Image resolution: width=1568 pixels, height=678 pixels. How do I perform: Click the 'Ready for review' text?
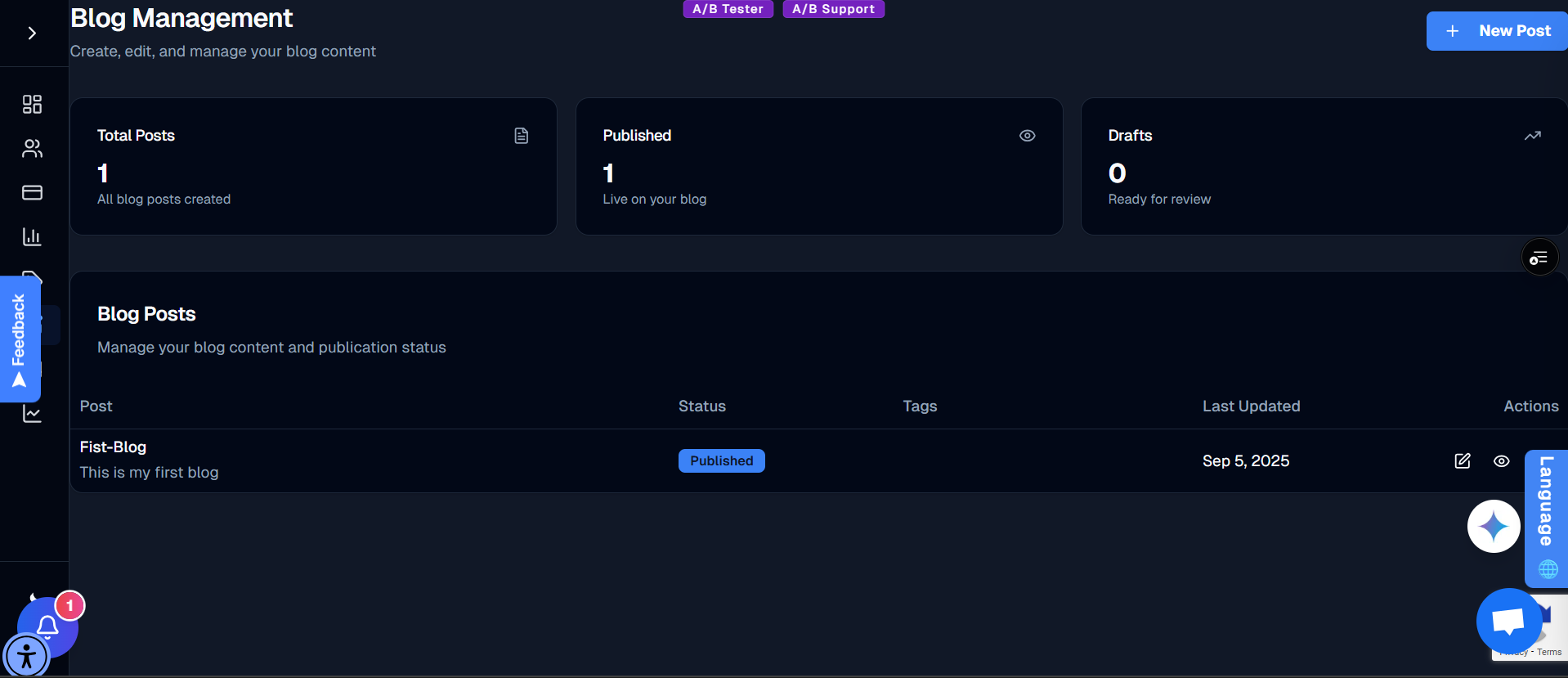pyautogui.click(x=1159, y=199)
